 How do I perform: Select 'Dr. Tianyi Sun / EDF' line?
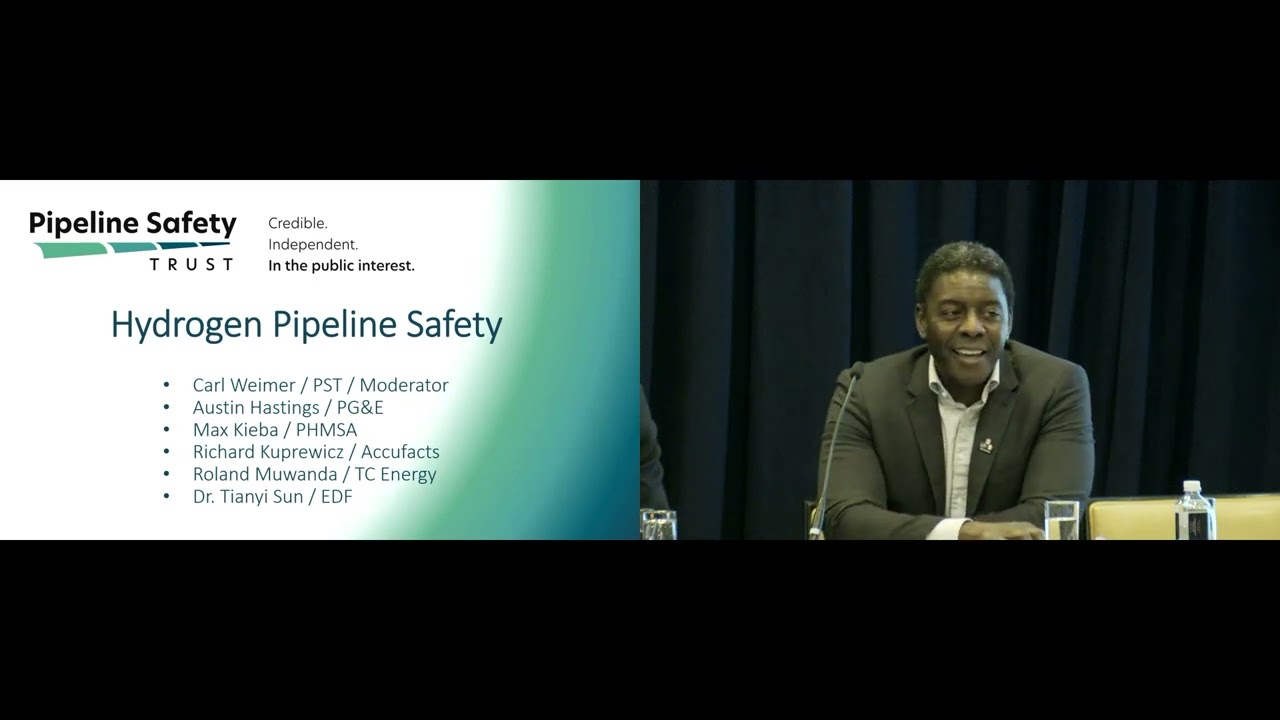point(272,496)
